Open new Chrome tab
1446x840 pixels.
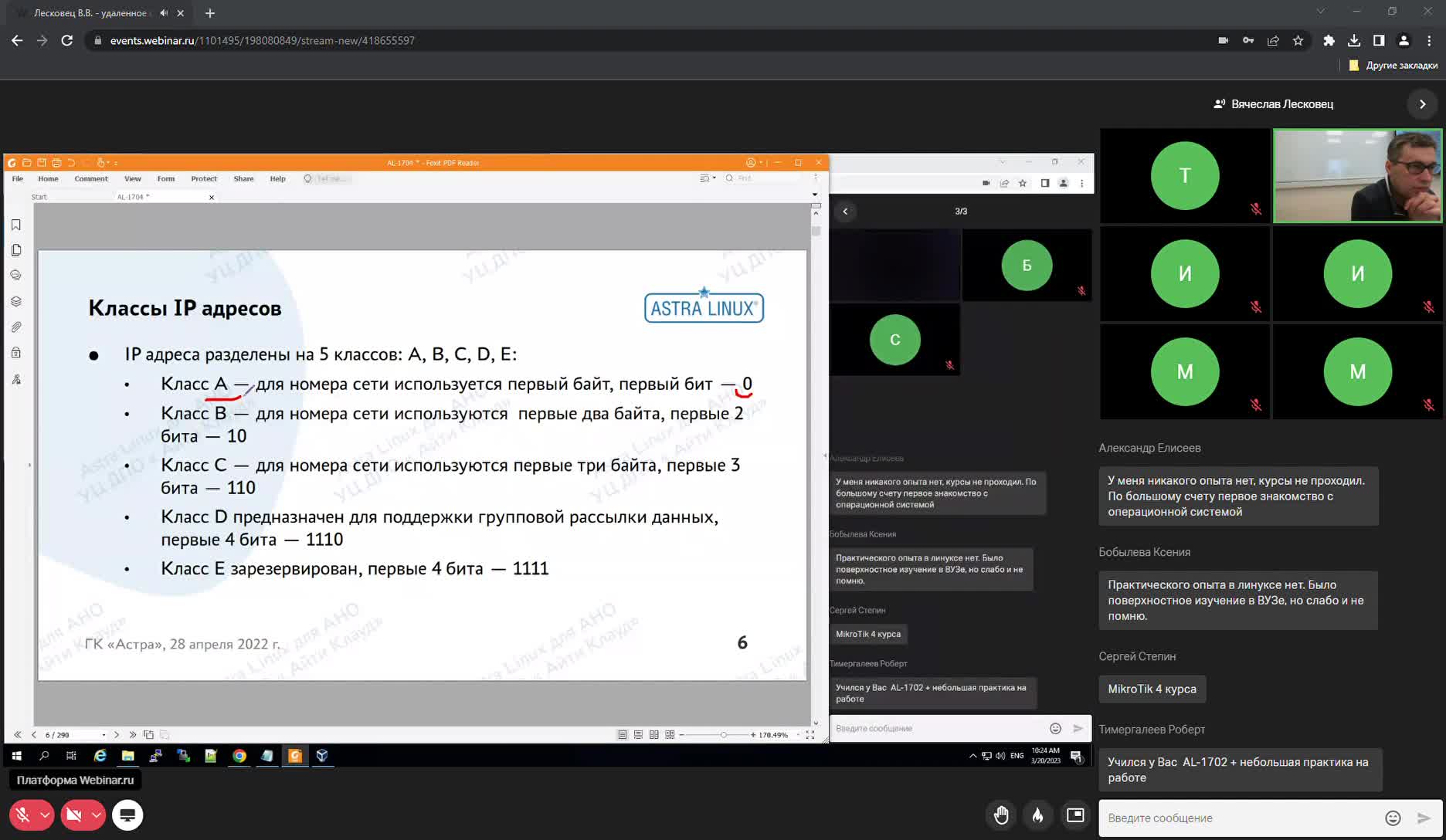pos(210,13)
